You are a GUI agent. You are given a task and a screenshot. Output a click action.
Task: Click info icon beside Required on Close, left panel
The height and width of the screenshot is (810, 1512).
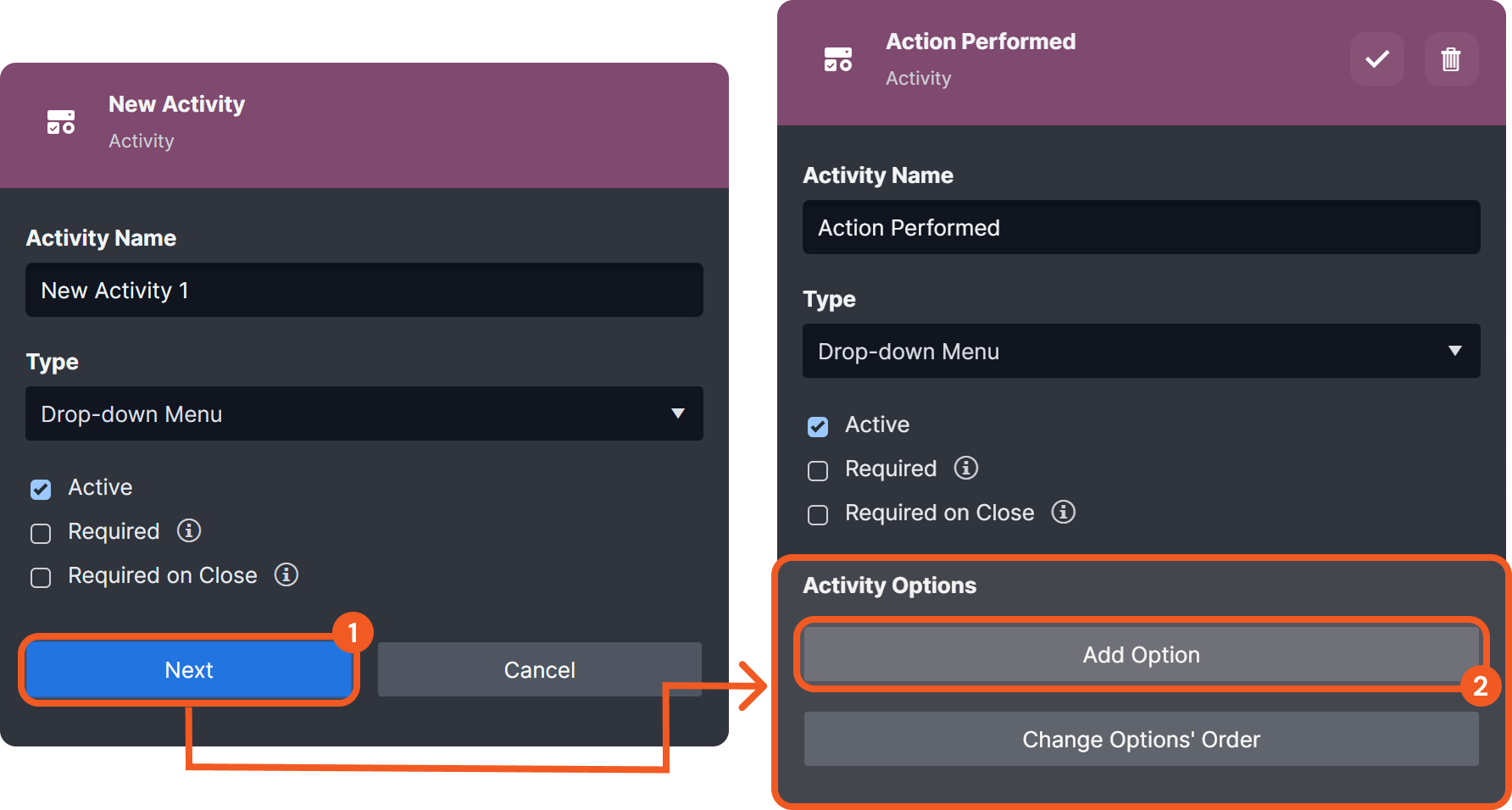tap(286, 574)
